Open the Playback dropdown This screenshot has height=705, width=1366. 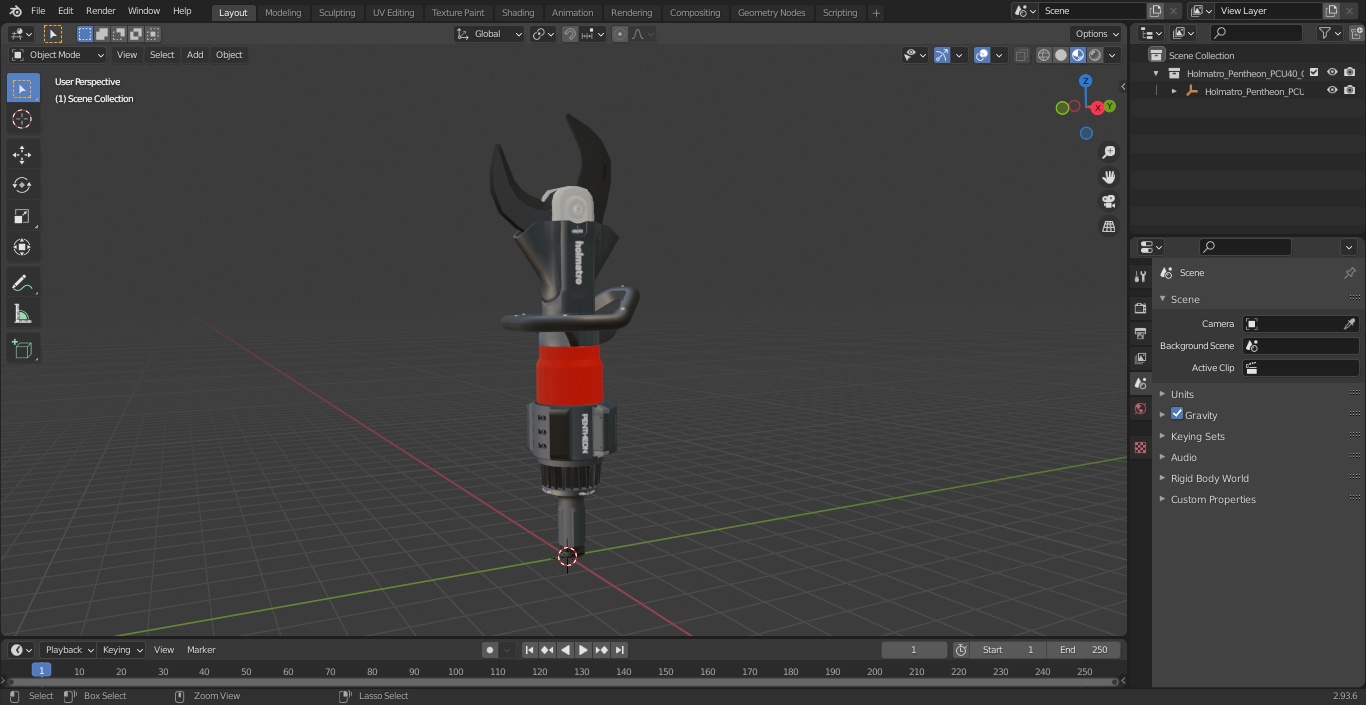pyautogui.click(x=69, y=650)
